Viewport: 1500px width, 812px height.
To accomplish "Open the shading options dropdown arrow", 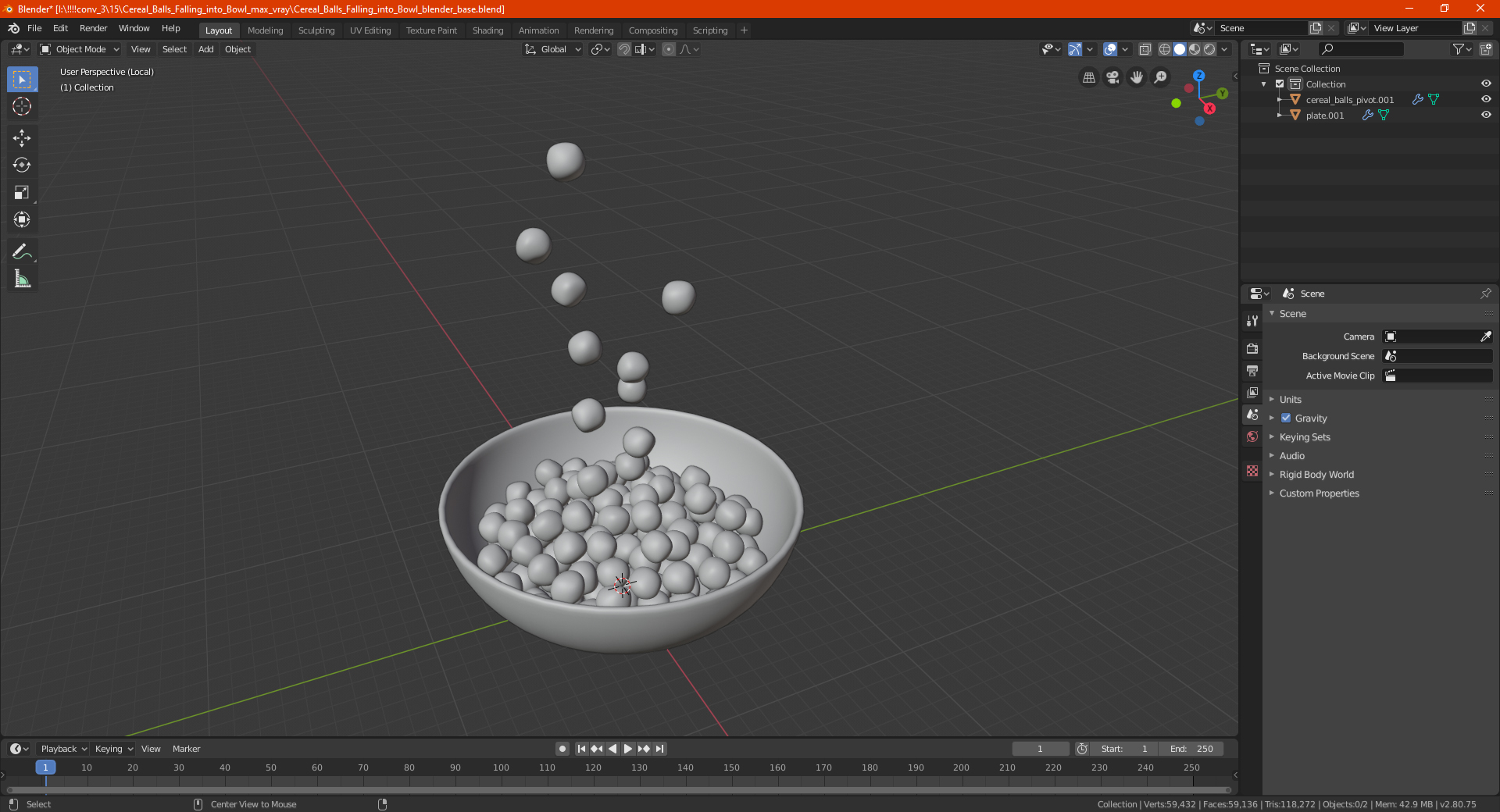I will pyautogui.click(x=1225, y=49).
